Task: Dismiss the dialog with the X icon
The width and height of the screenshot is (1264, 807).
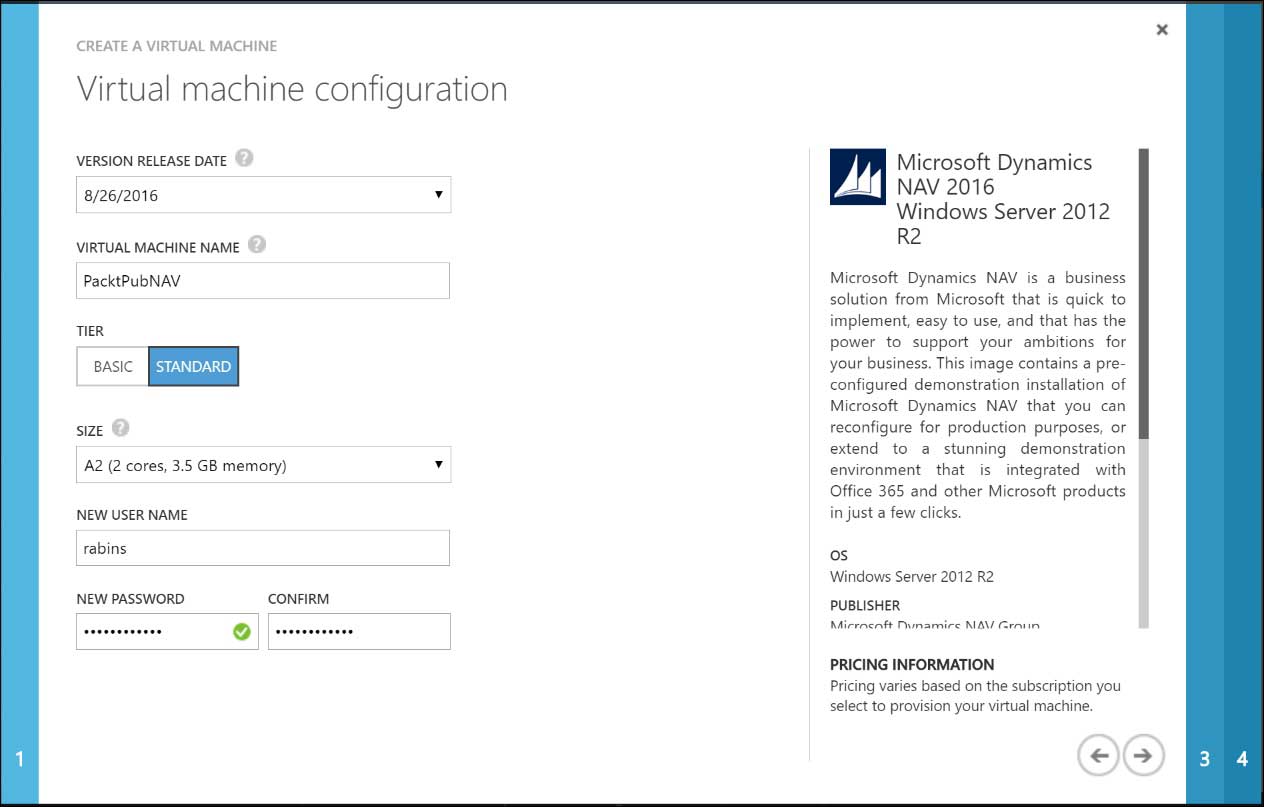Action: pyautogui.click(x=1161, y=29)
